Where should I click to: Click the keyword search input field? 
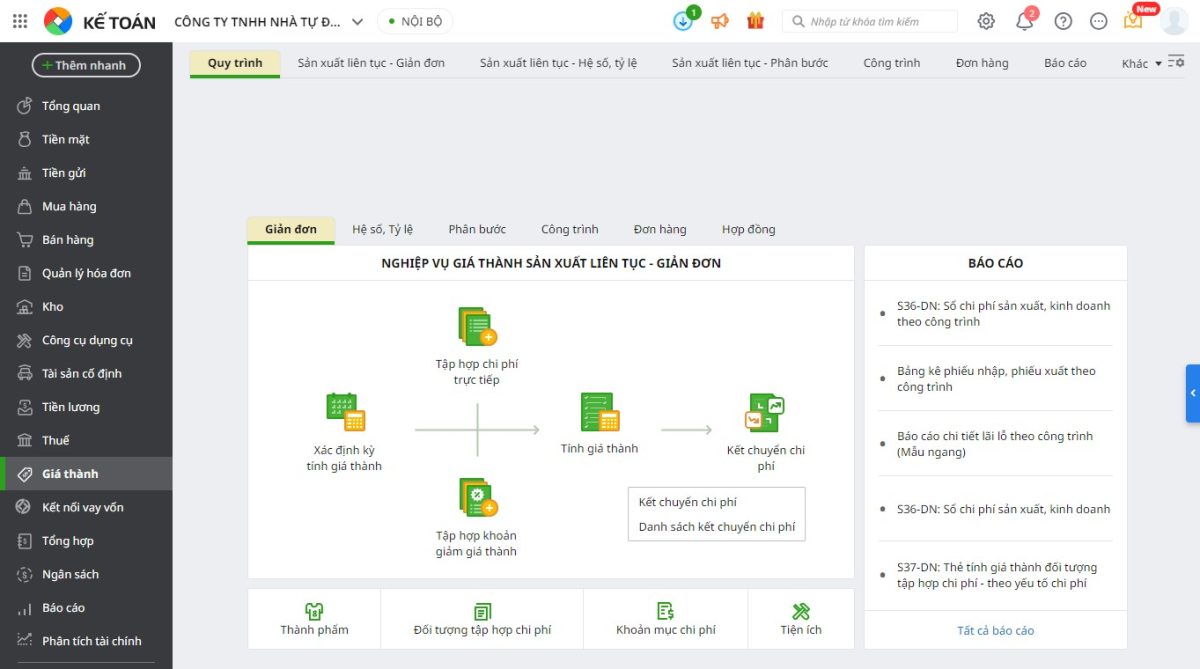[x=875, y=21]
